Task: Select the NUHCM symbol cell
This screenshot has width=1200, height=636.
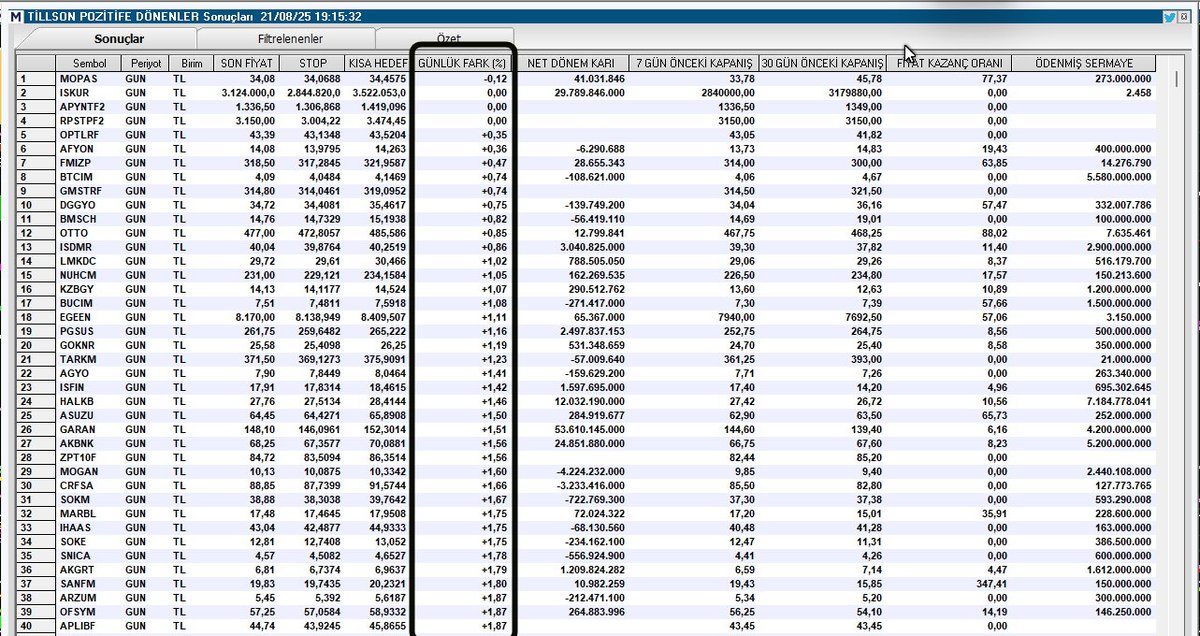Action: point(77,274)
